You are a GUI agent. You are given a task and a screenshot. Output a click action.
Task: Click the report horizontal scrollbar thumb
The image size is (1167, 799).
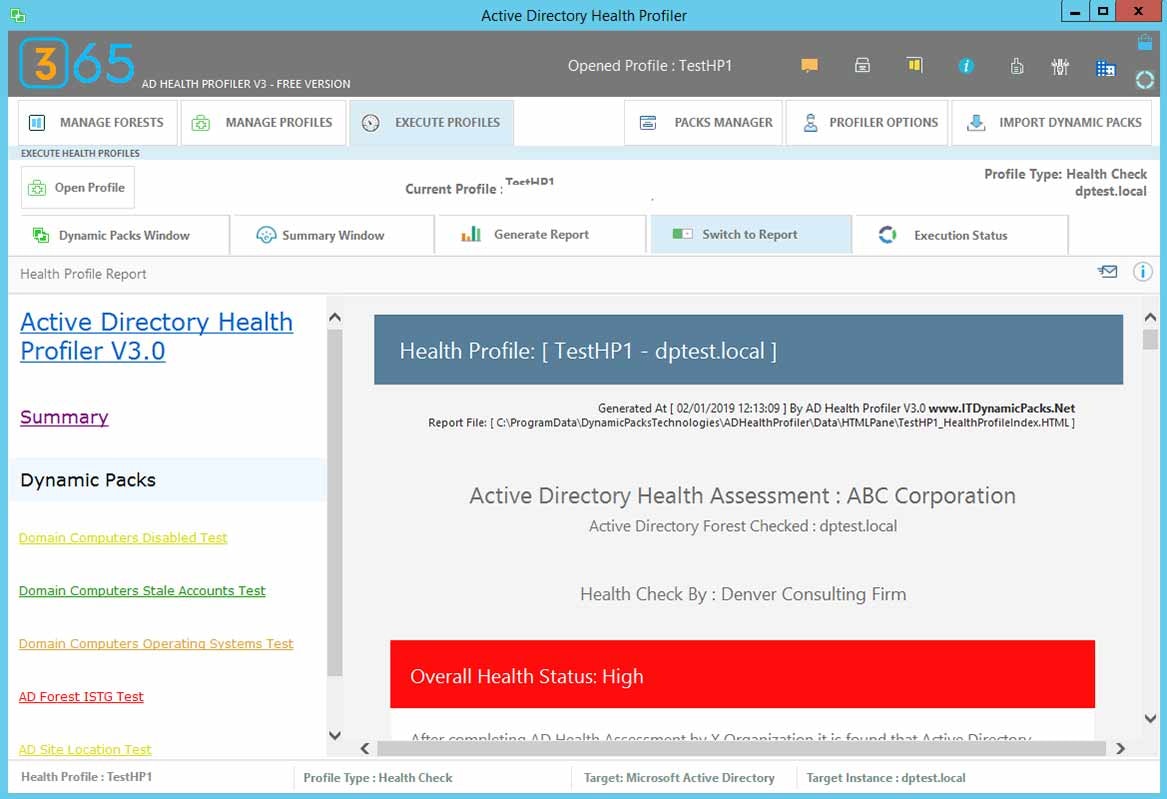(741, 748)
